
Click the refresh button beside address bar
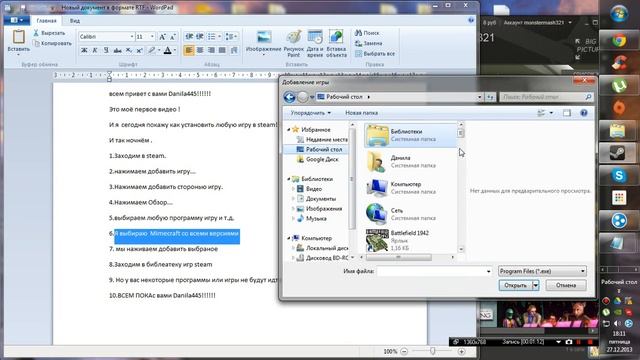tap(490, 97)
